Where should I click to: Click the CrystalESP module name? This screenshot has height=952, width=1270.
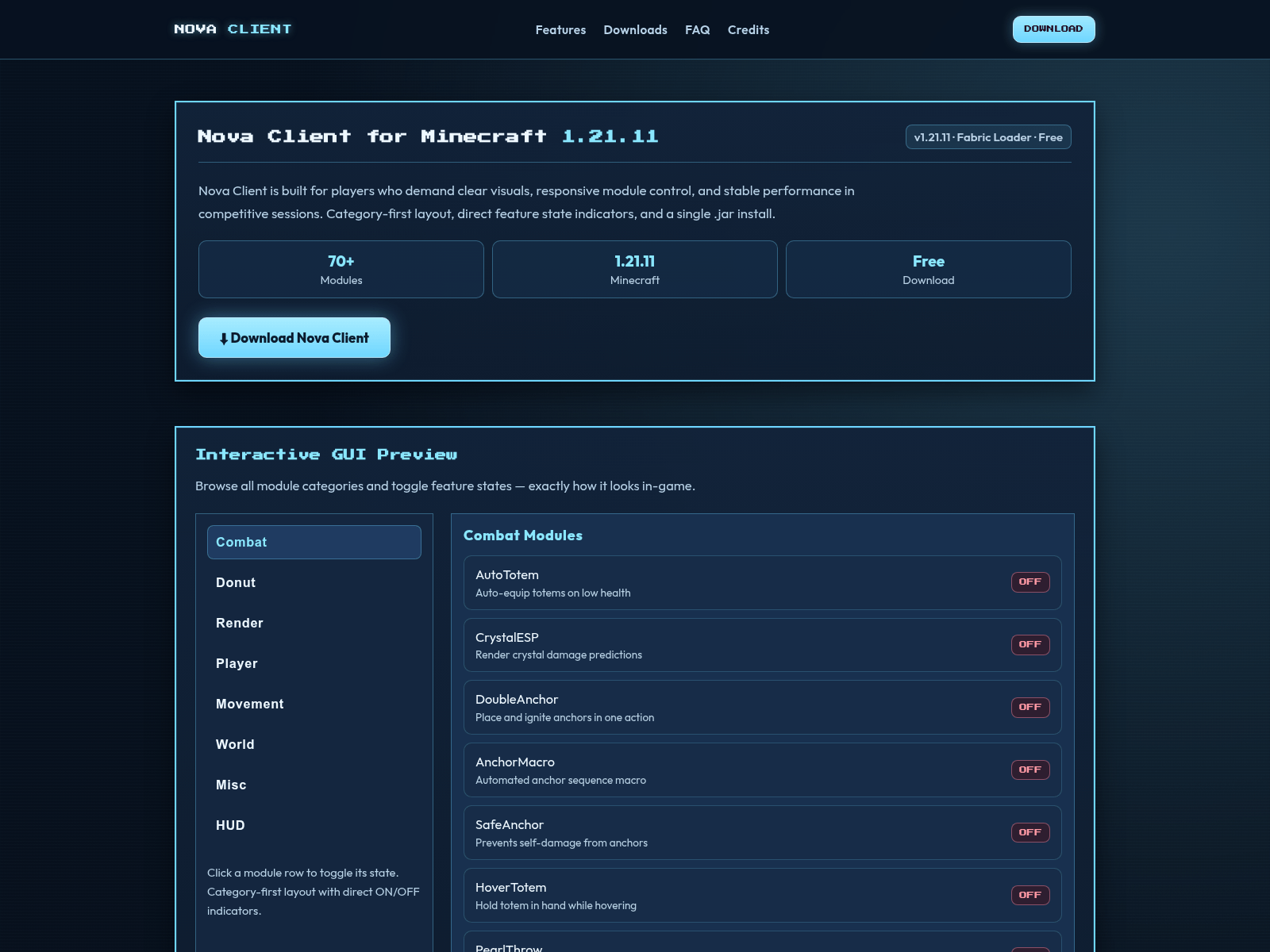coord(507,638)
